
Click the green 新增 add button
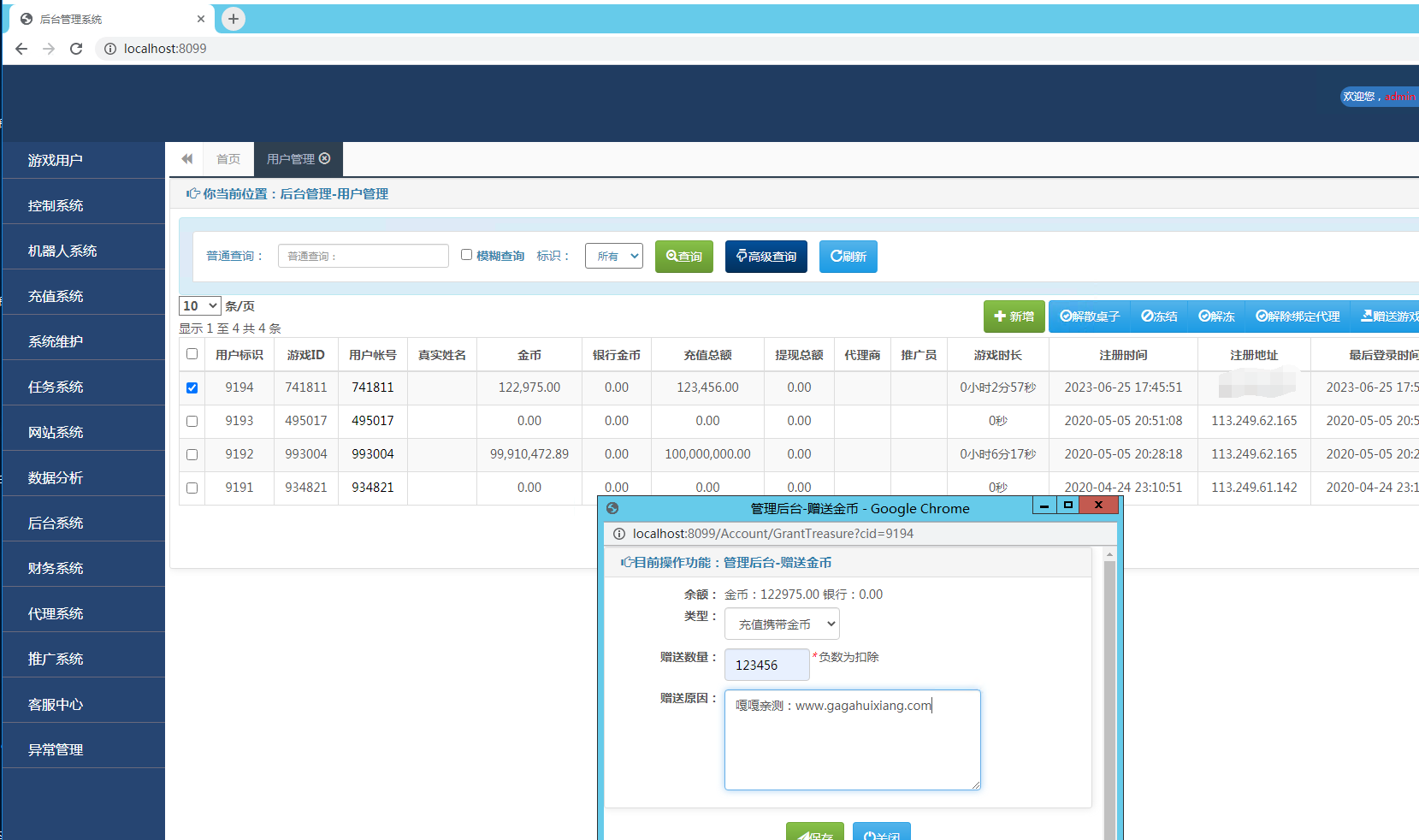pyautogui.click(x=1014, y=316)
